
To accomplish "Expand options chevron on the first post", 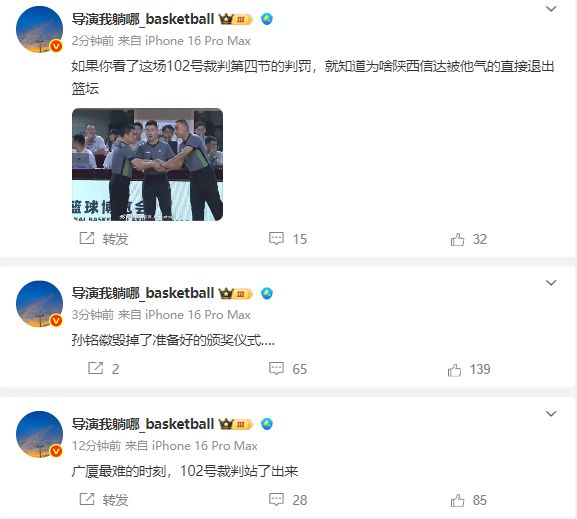I will (x=551, y=9).
